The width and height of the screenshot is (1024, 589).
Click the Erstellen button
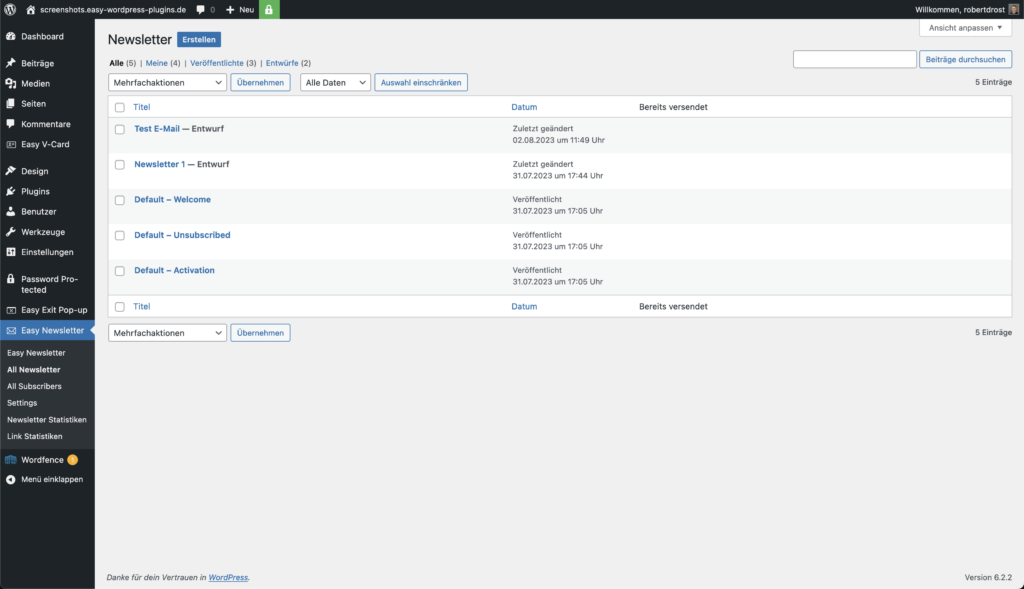point(199,40)
